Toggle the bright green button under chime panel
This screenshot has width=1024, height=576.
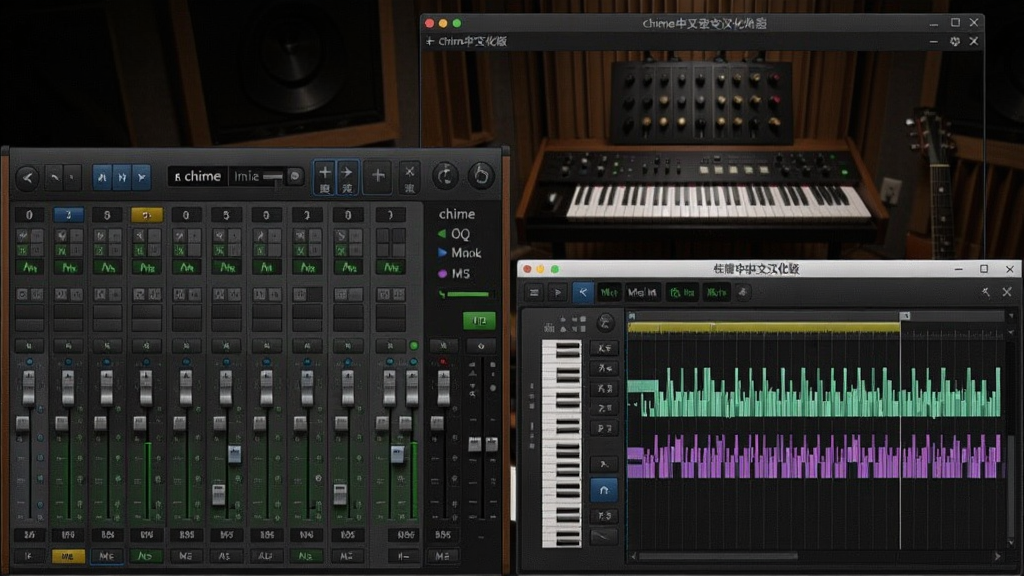(479, 321)
